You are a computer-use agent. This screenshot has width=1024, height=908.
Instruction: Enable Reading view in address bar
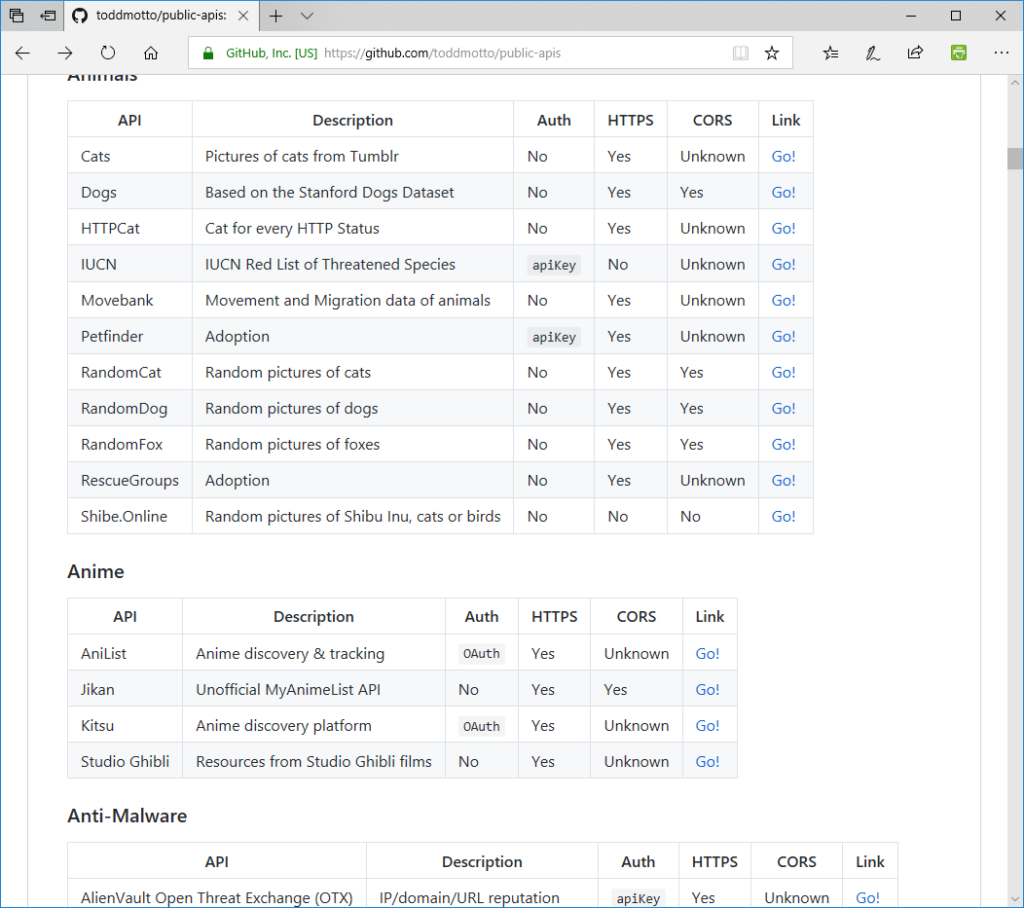(740, 53)
